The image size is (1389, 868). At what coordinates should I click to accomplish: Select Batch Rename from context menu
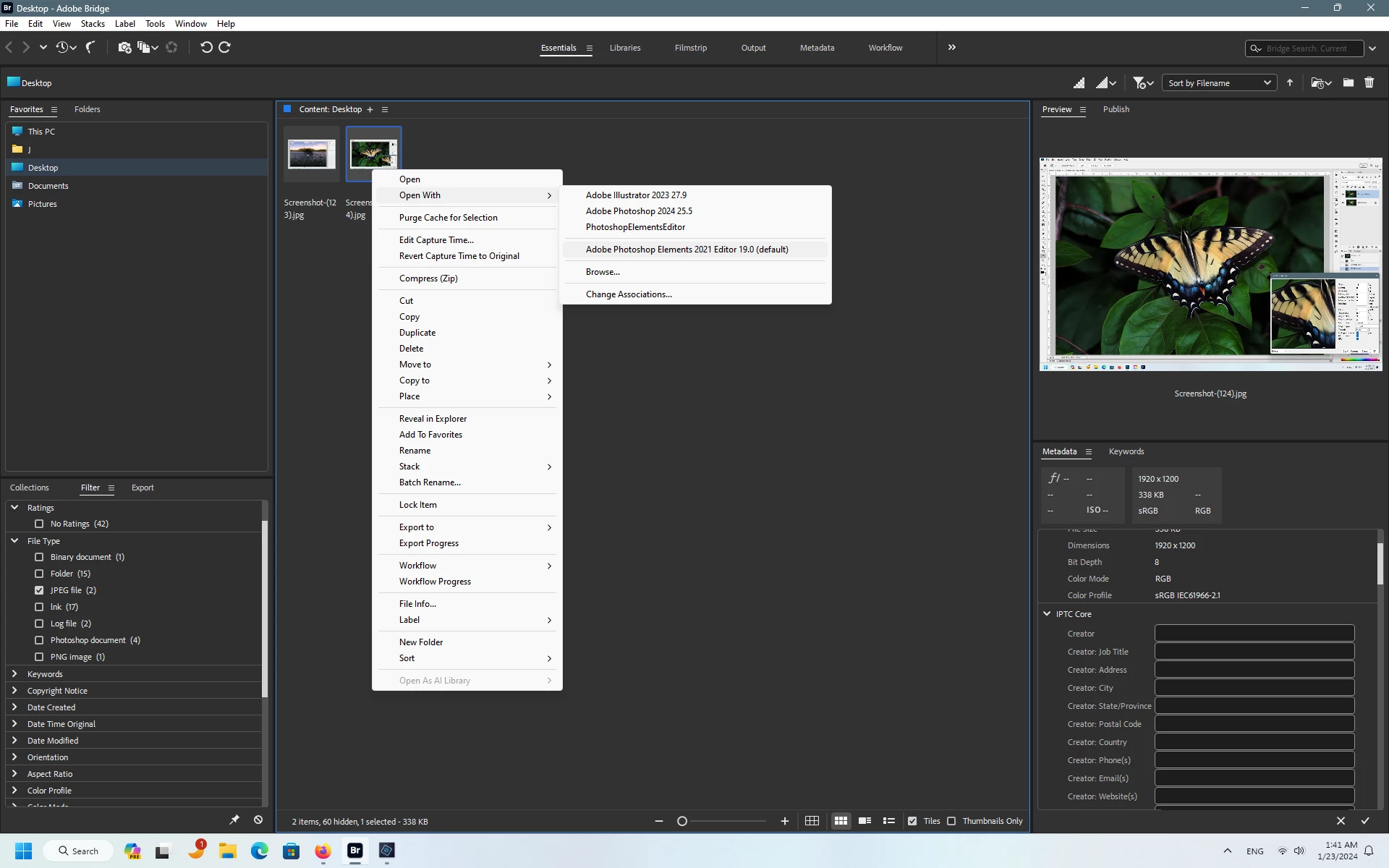tap(430, 482)
